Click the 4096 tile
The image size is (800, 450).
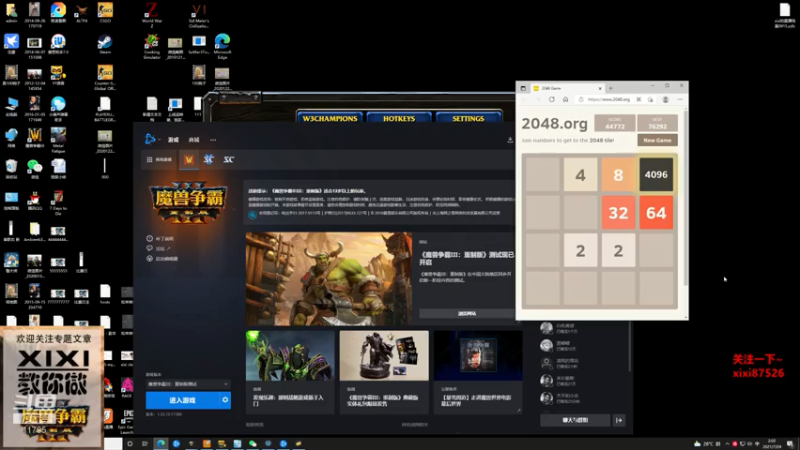pos(656,174)
